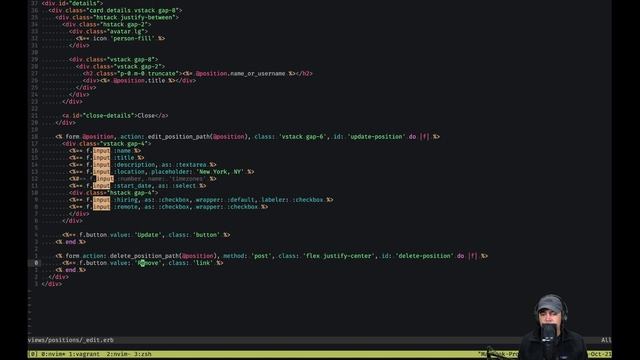Screen dimensions: 640x360
Task: Click the highlighted 'input' on the :location line
Action: click(101, 171)
